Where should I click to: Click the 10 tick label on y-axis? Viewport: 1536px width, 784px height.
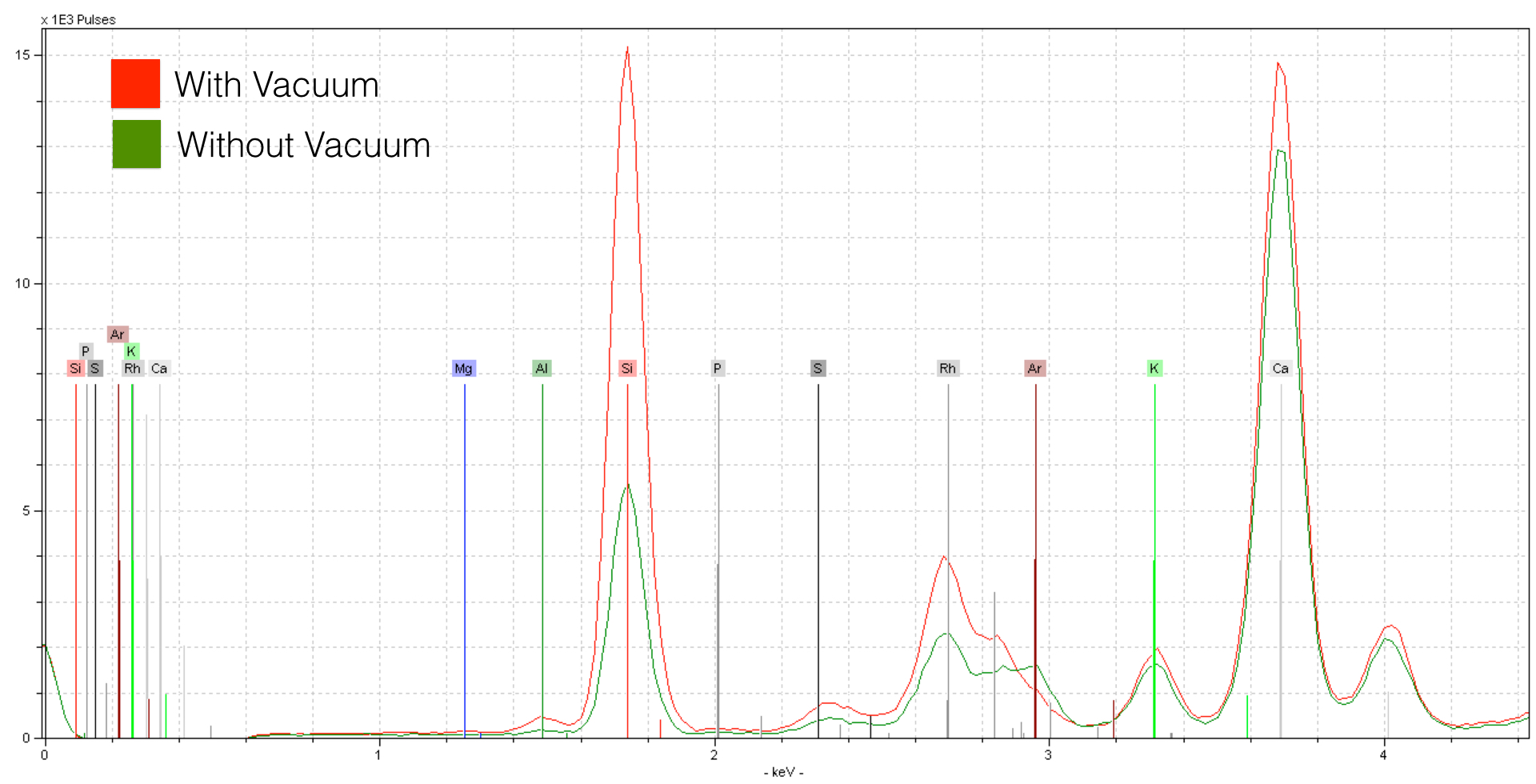coord(22,283)
